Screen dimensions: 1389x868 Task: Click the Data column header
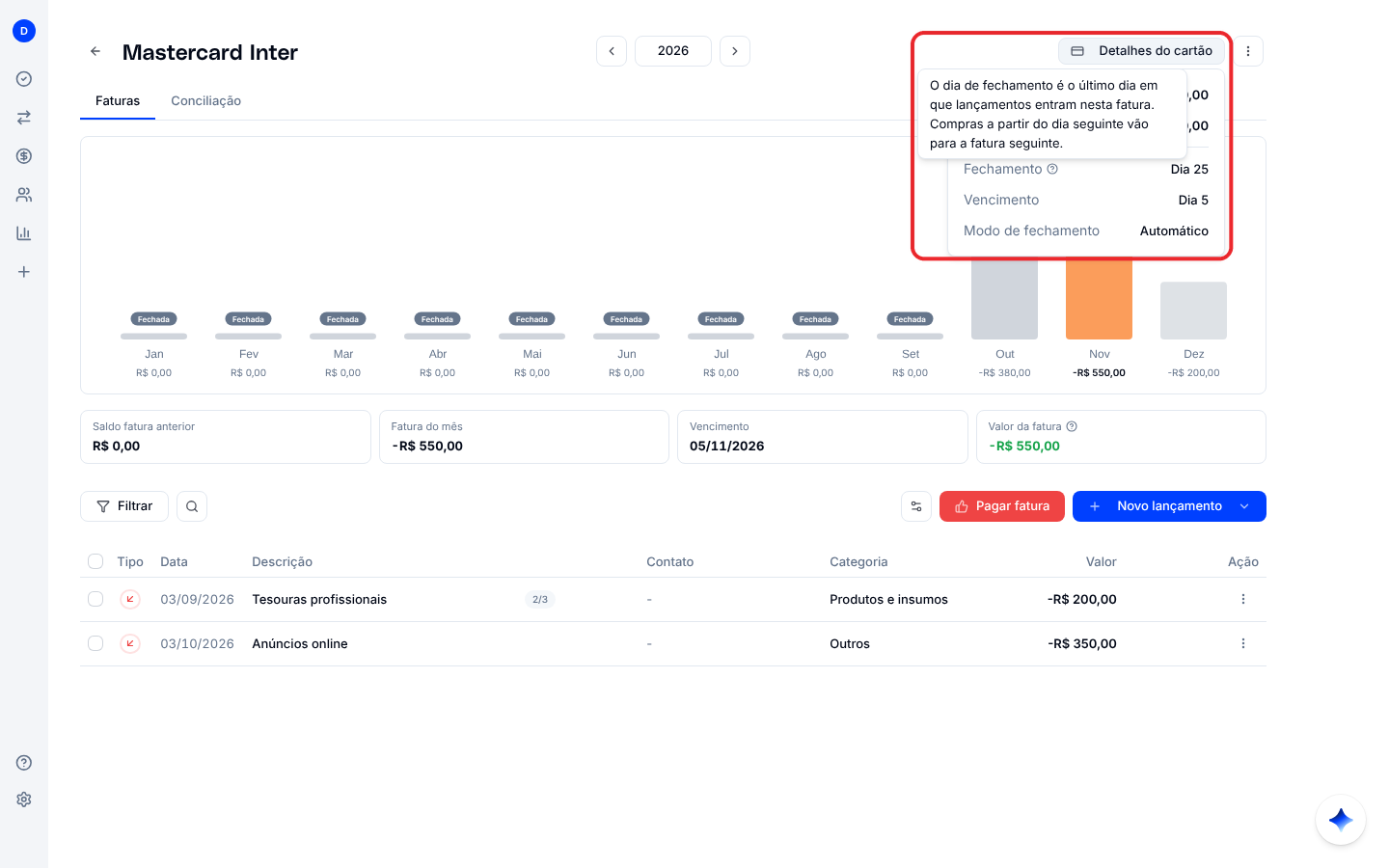tap(174, 561)
